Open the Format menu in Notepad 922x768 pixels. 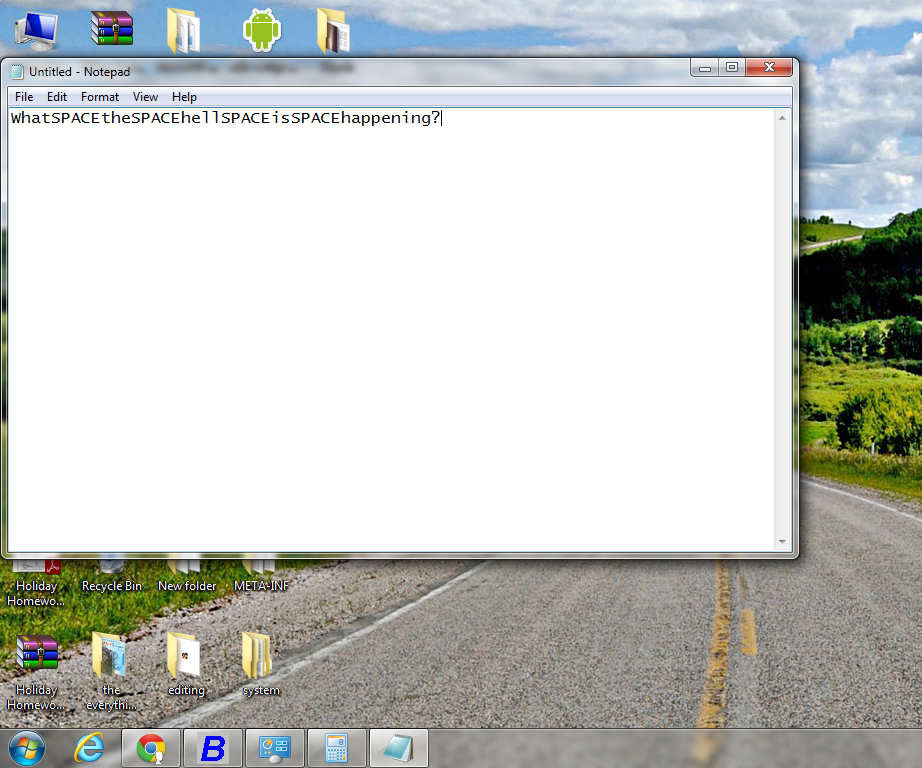click(100, 97)
